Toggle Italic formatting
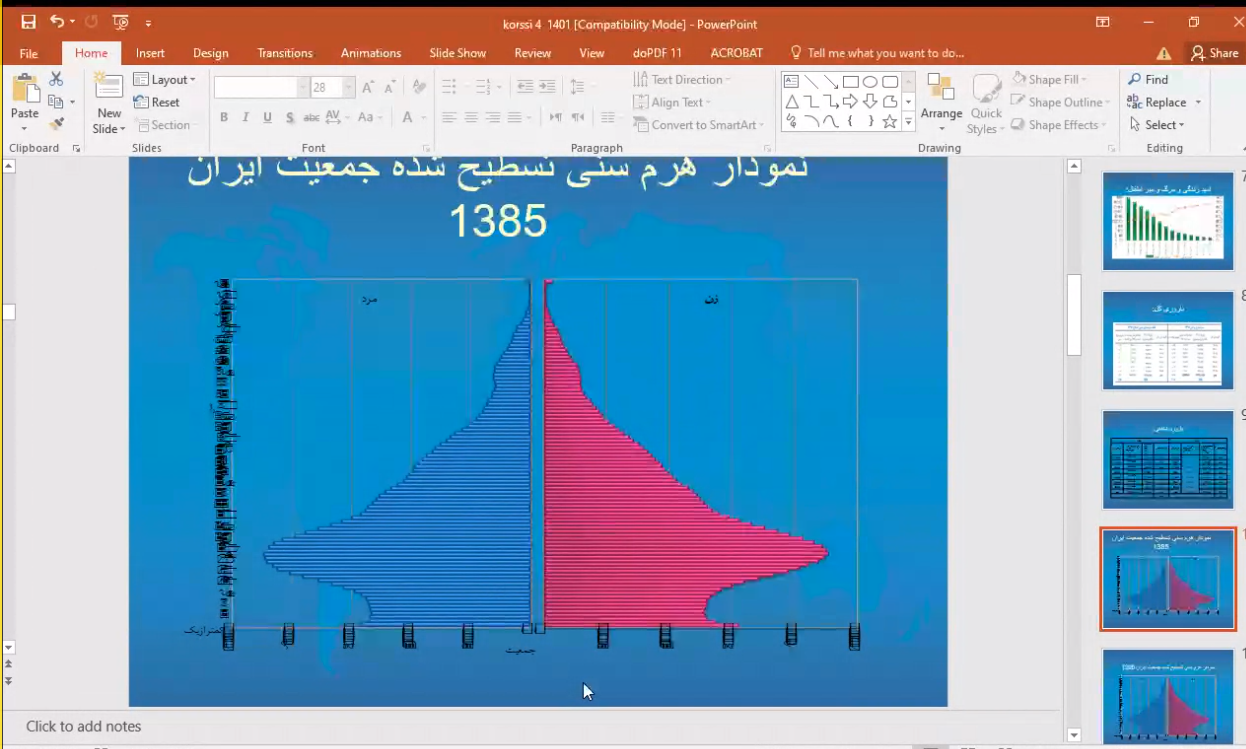The width and height of the screenshot is (1246, 749). (x=246, y=118)
